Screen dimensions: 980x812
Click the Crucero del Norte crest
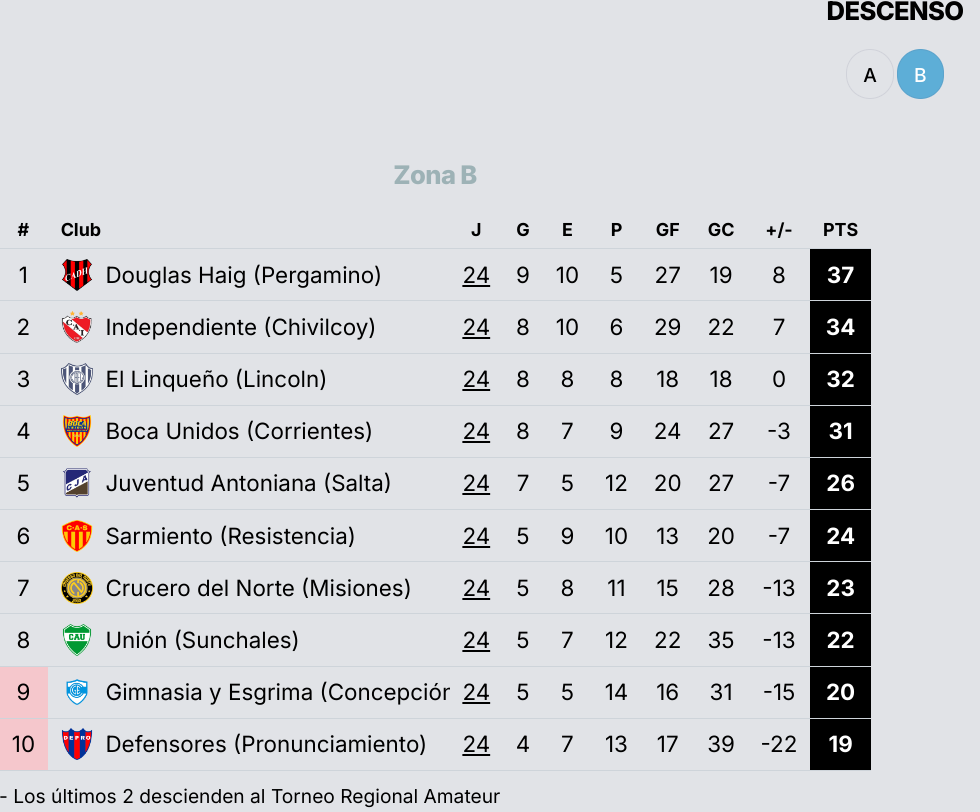click(77, 588)
